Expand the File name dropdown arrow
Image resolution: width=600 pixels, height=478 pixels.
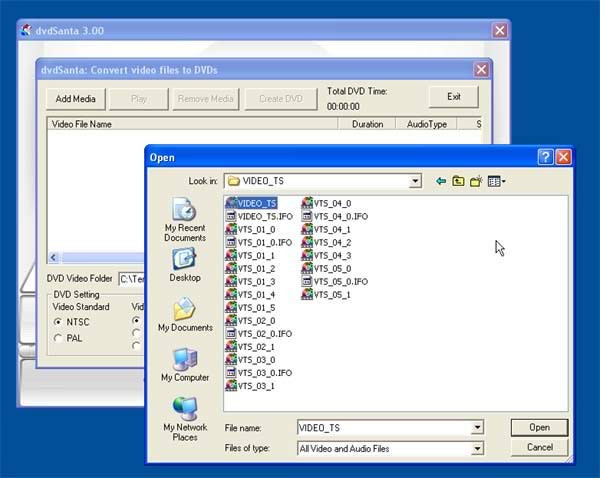click(x=477, y=427)
